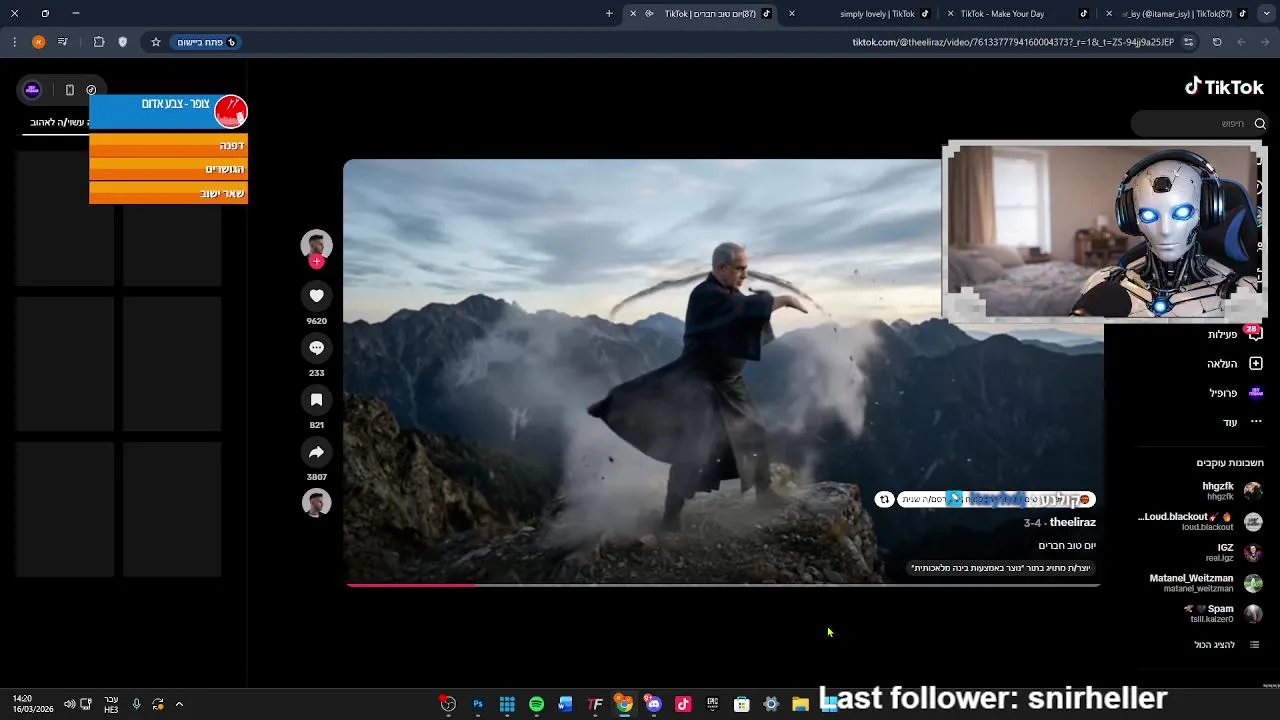Viewport: 1280px width, 720px height.
Task: Open the TikTok logo home link
Action: 1224,87
